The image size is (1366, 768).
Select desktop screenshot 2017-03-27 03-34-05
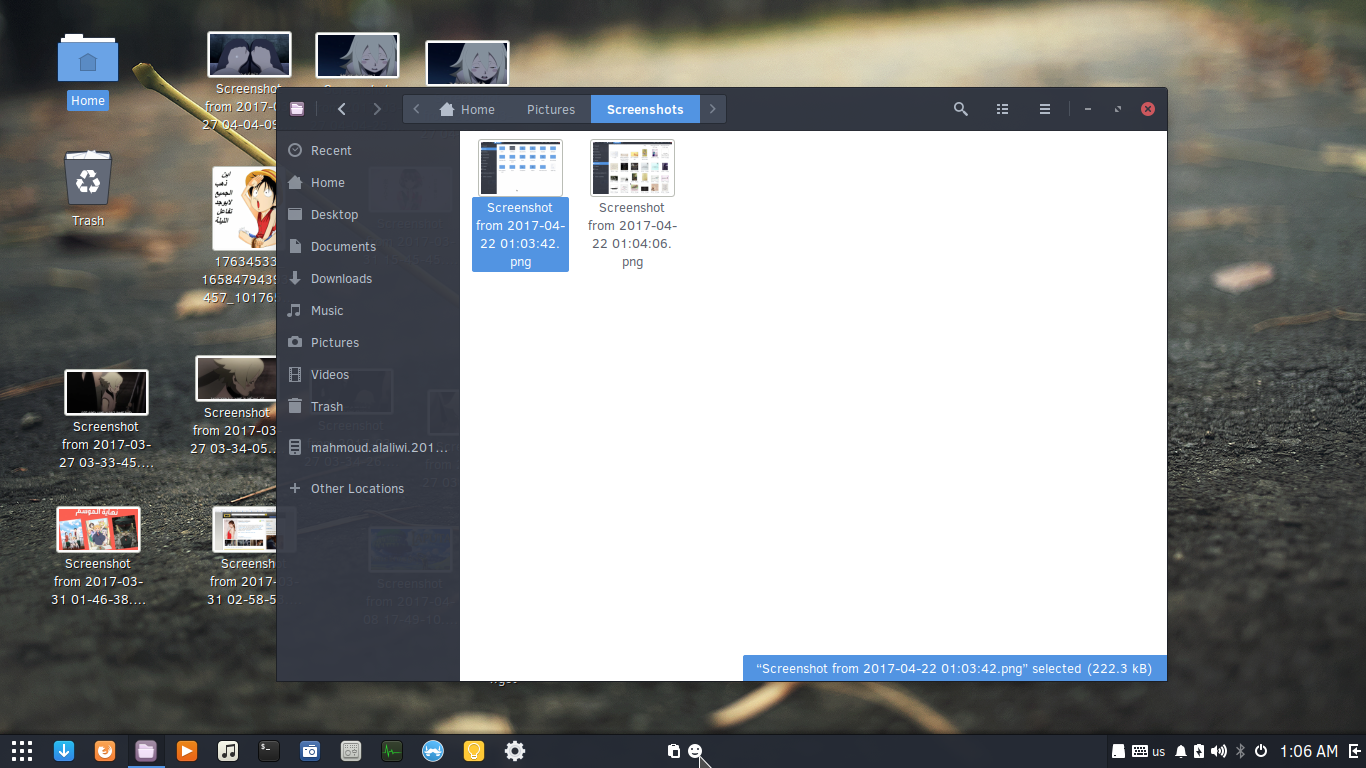click(x=236, y=406)
